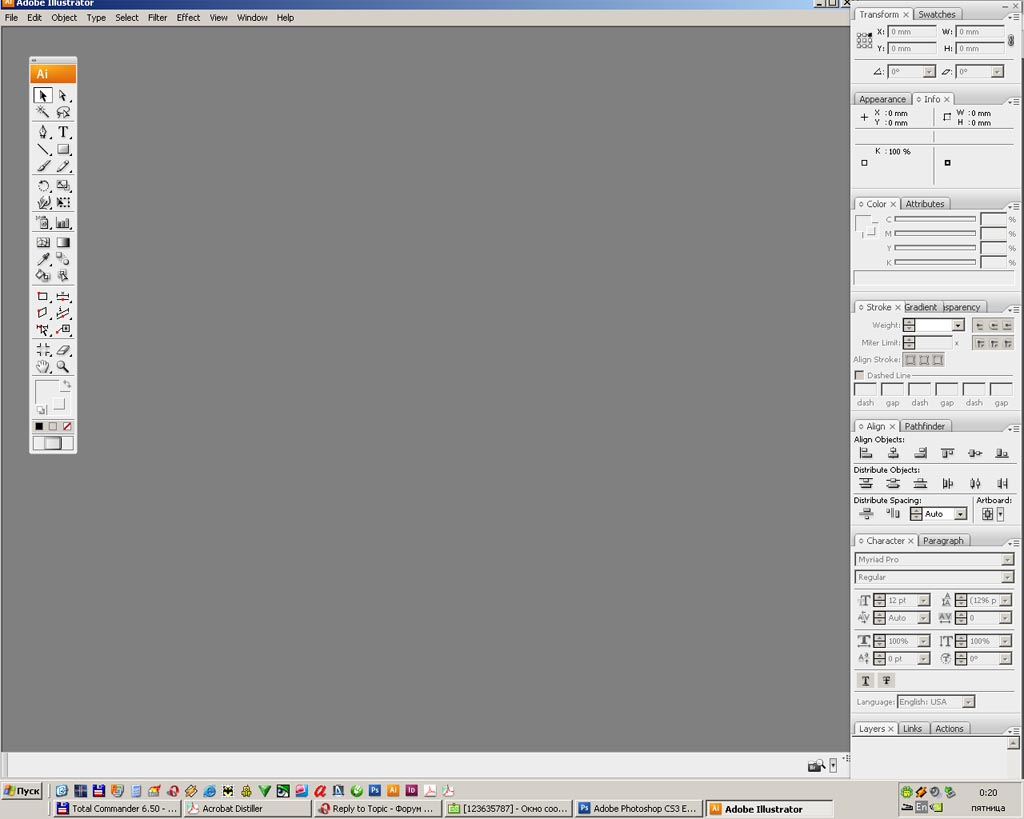
Task: Click Vertical Align Top button
Action: pyautogui.click(x=948, y=453)
